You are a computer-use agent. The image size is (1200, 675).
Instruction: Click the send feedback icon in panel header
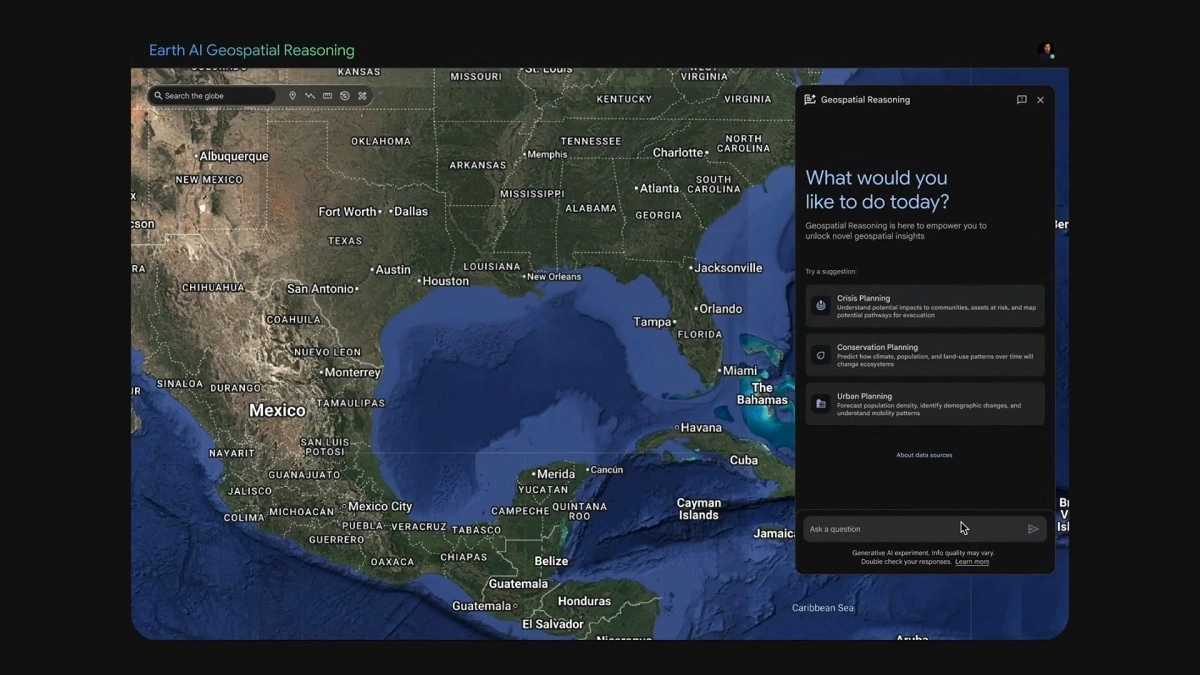coord(1021,100)
